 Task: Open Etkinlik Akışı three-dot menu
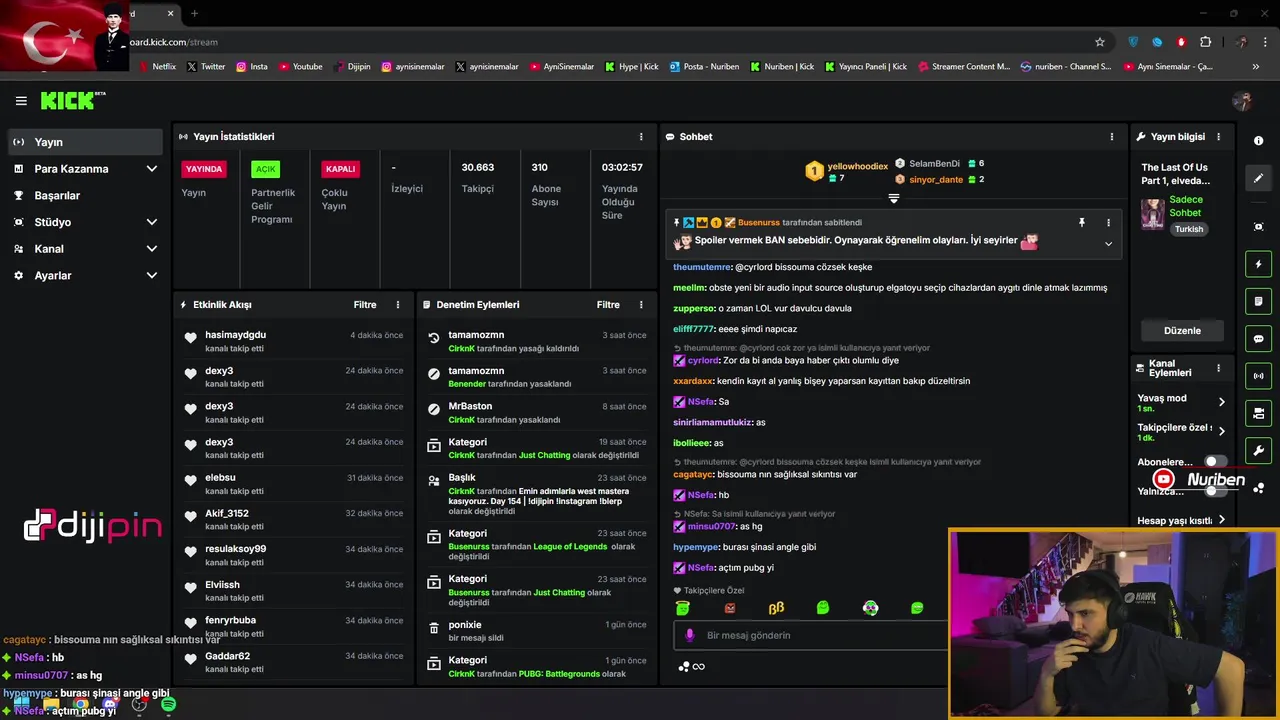(x=397, y=305)
